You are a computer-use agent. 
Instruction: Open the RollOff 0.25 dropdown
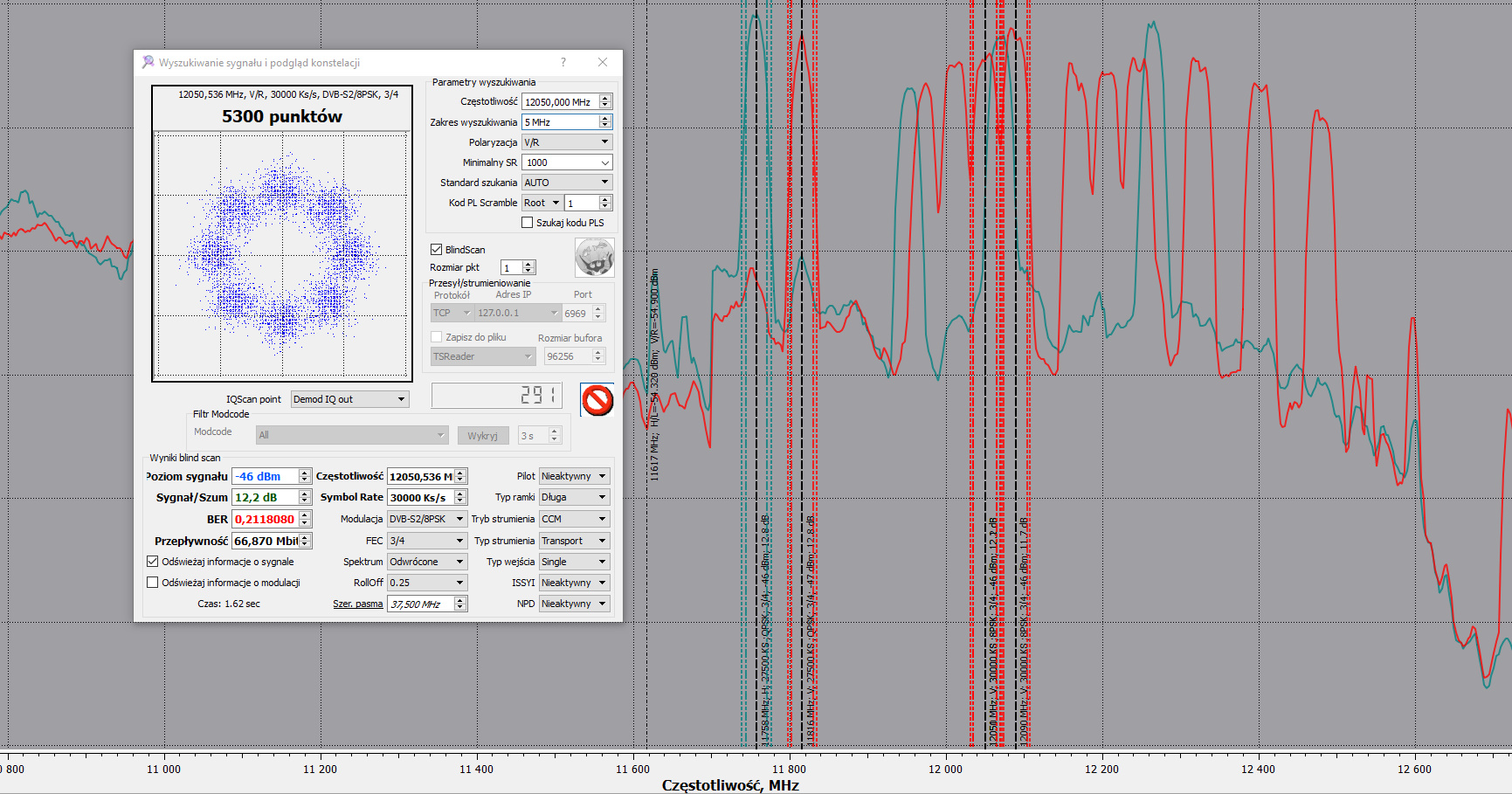coord(427,583)
